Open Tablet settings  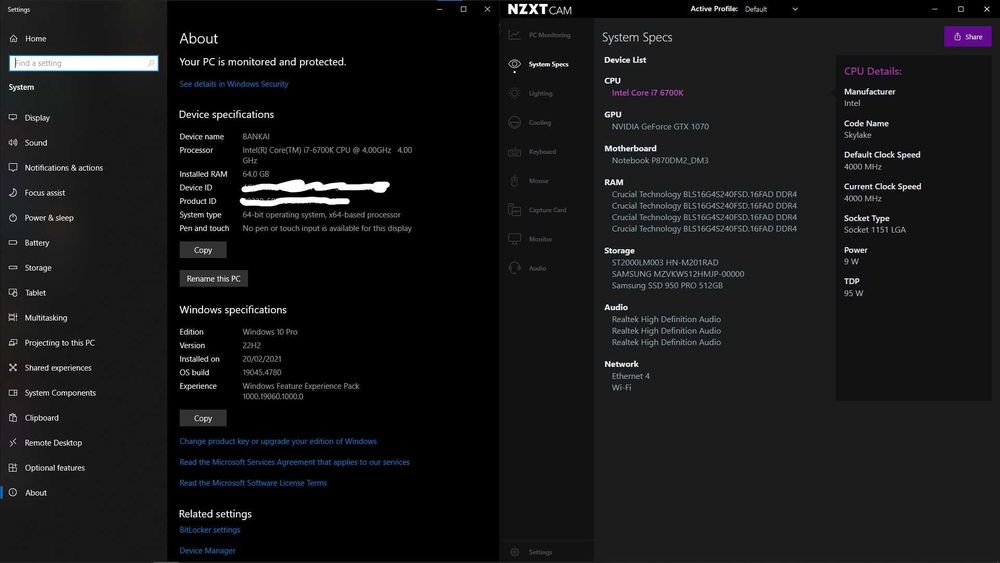(x=35, y=293)
